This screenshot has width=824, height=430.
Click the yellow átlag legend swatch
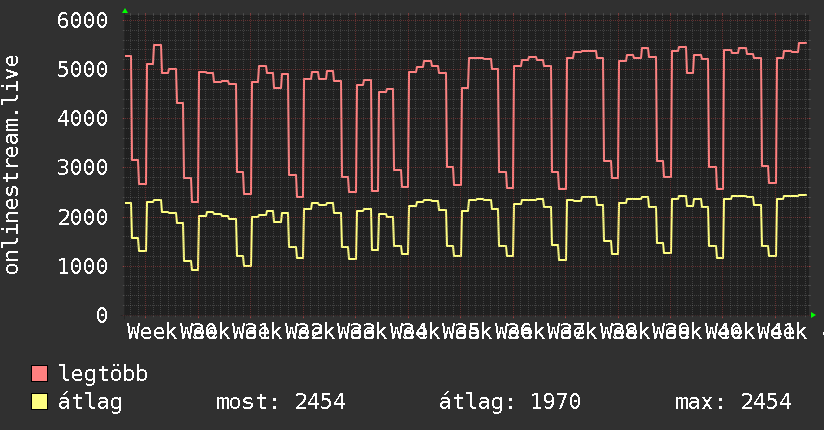click(39, 402)
